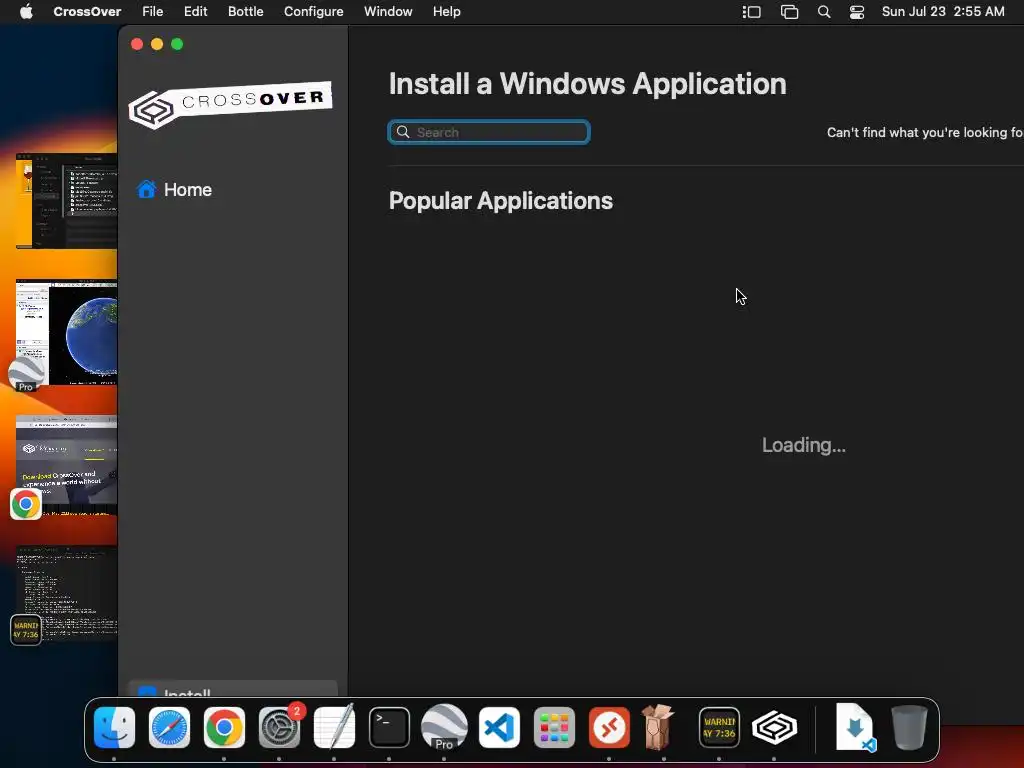The width and height of the screenshot is (1024, 768).
Task: Click the CrossOver logo banner
Action: [x=230, y=104]
